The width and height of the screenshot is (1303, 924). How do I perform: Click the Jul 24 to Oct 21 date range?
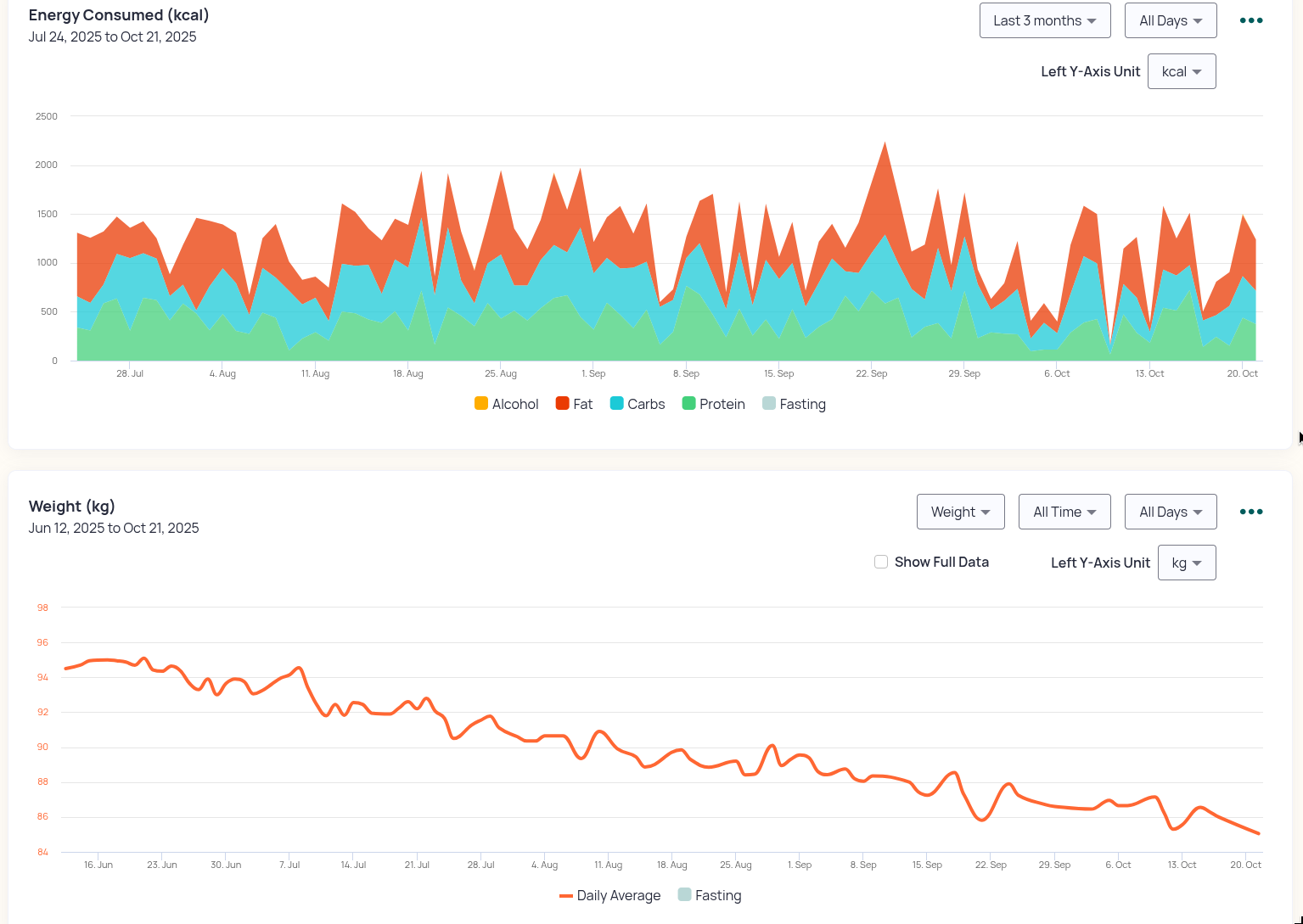[x=113, y=36]
